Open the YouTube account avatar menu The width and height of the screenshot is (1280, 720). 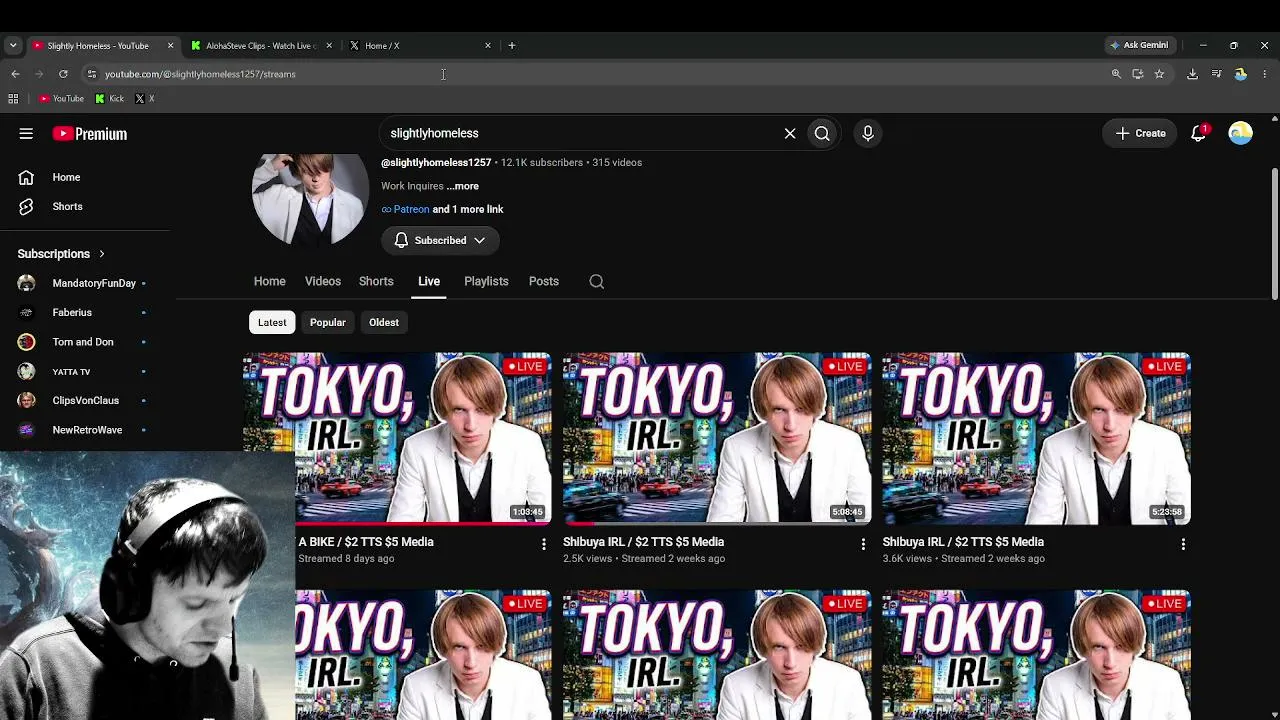click(x=1240, y=133)
